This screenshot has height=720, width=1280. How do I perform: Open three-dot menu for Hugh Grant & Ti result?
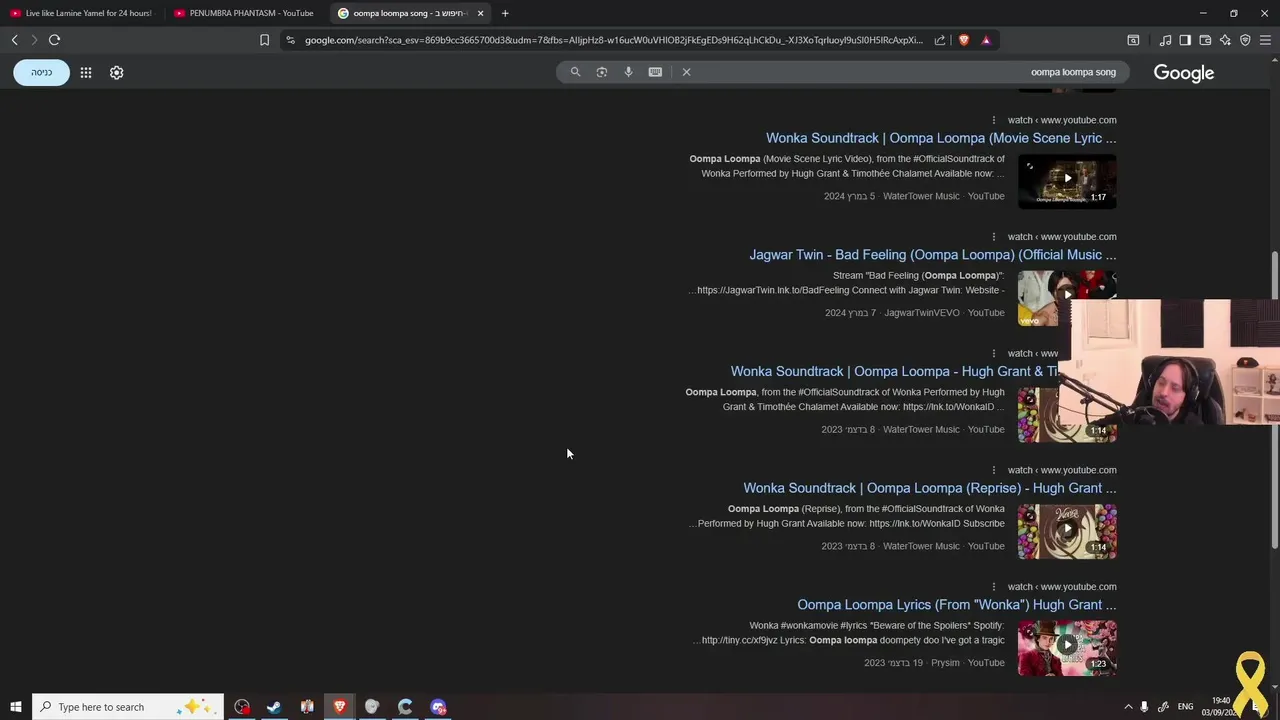(993, 353)
